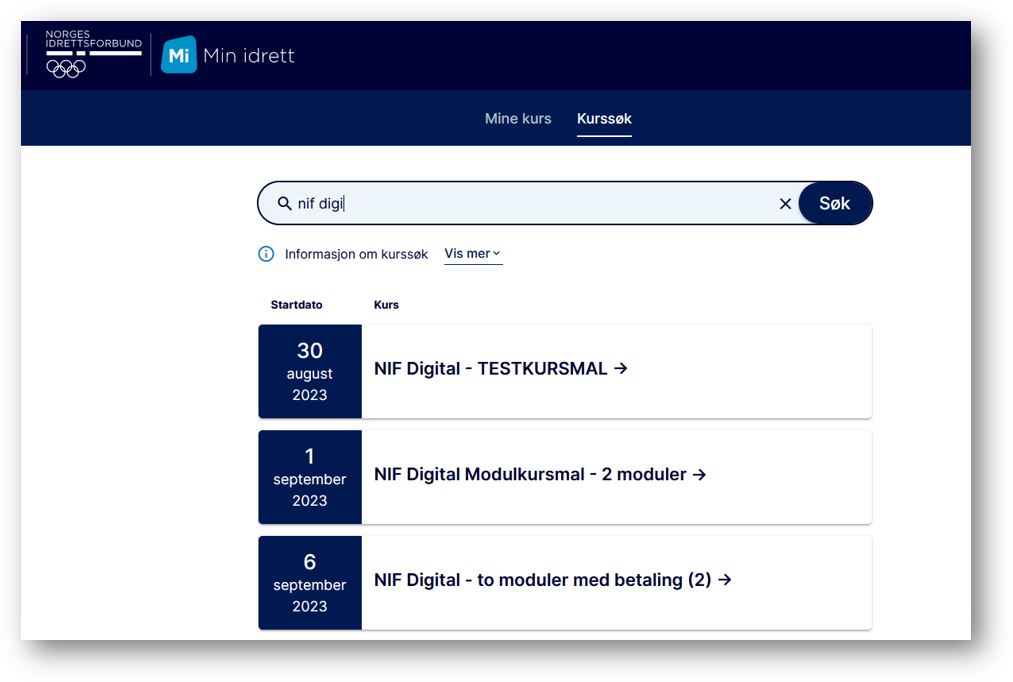
Task: Expand the Vis mer dropdown
Action: (x=473, y=254)
